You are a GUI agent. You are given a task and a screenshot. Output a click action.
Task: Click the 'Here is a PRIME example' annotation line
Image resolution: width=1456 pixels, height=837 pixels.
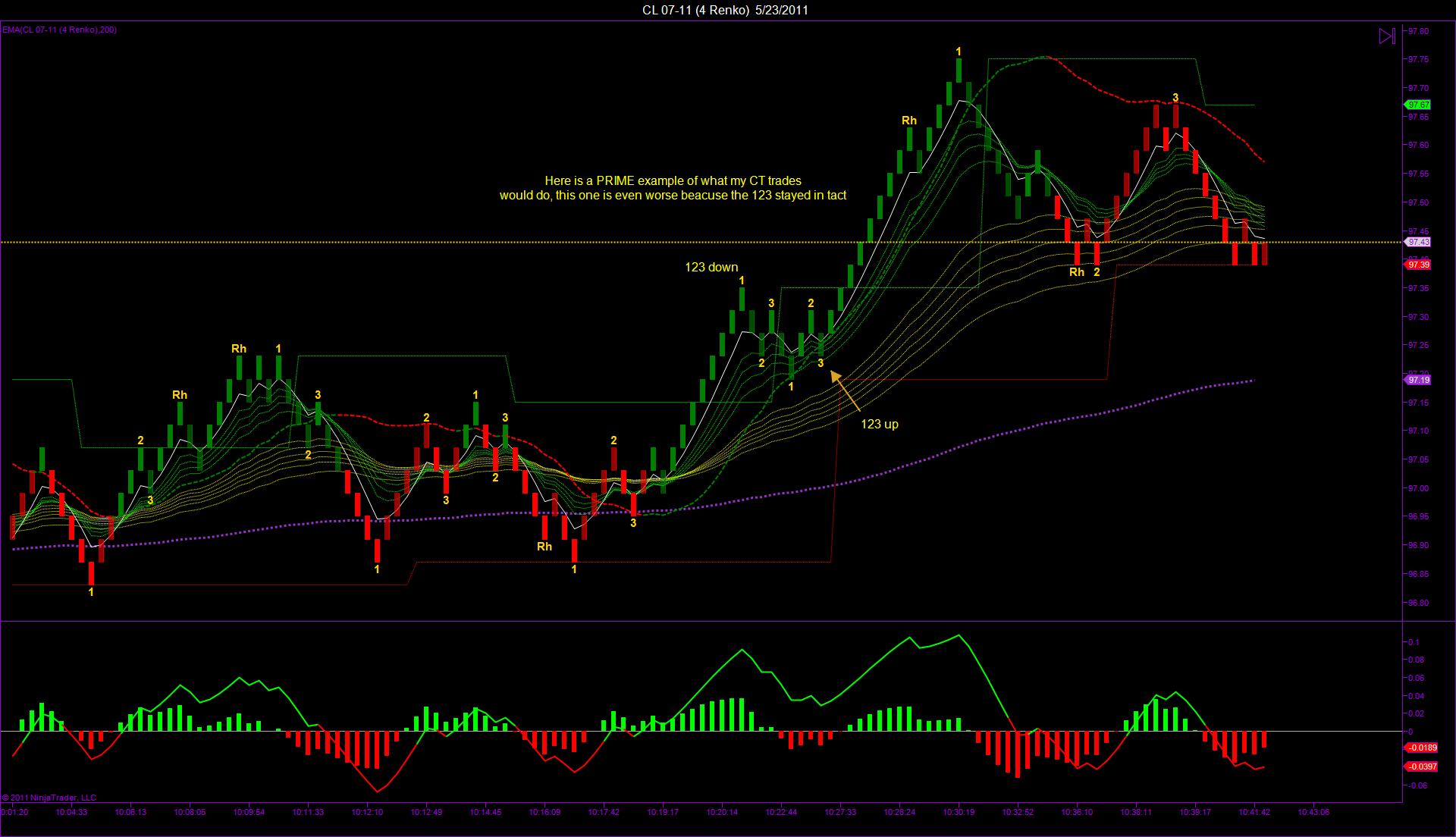[x=673, y=180]
